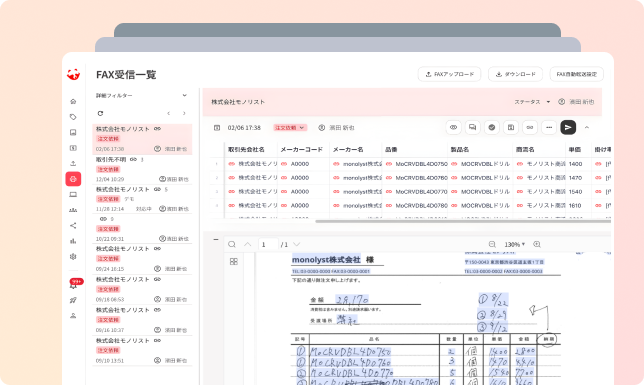Select FAX entry dated 02/06 17:38
644x385 pixels.
(142, 139)
